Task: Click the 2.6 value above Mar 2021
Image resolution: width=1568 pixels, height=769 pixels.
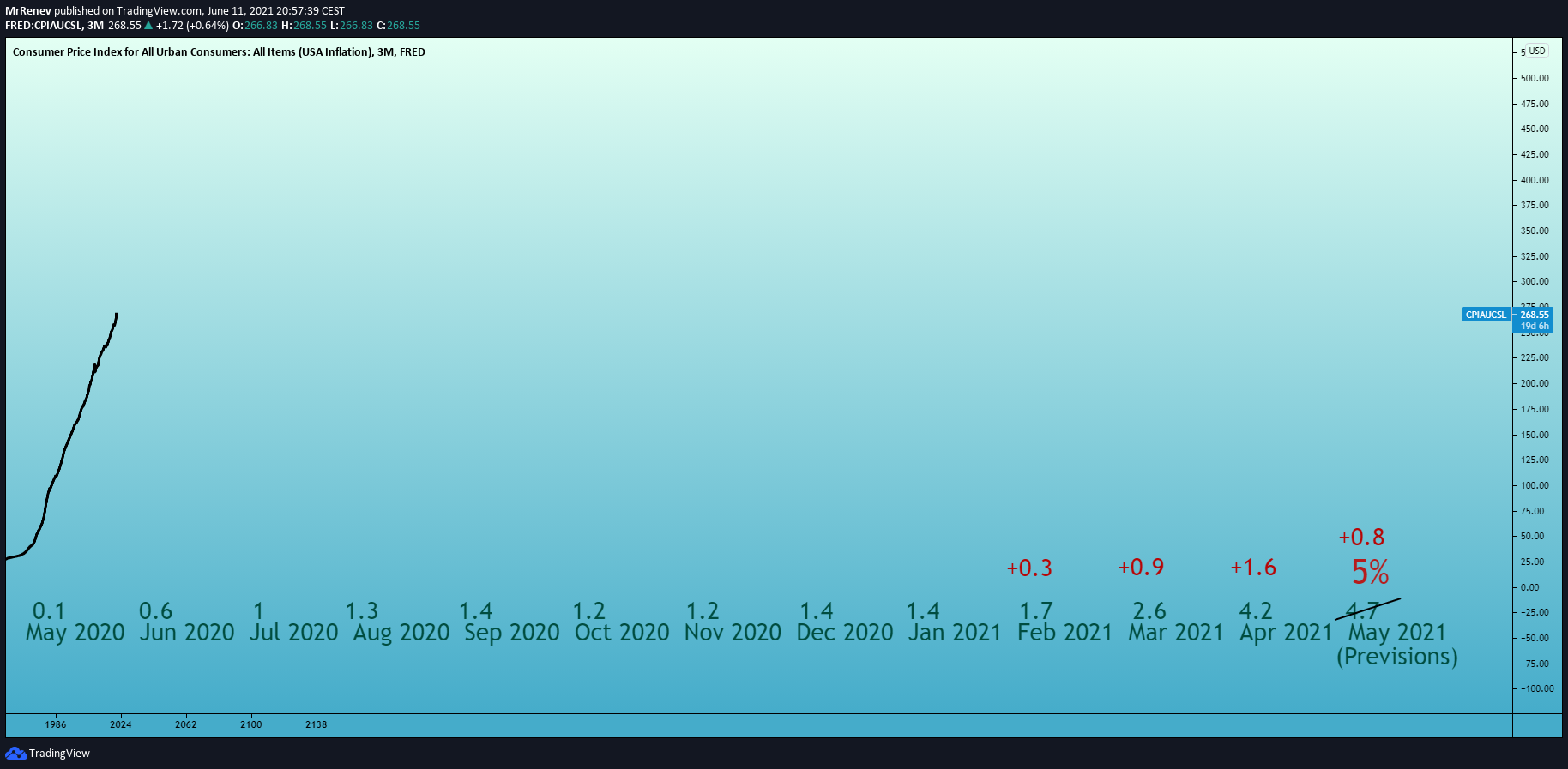Action: coord(1149,610)
